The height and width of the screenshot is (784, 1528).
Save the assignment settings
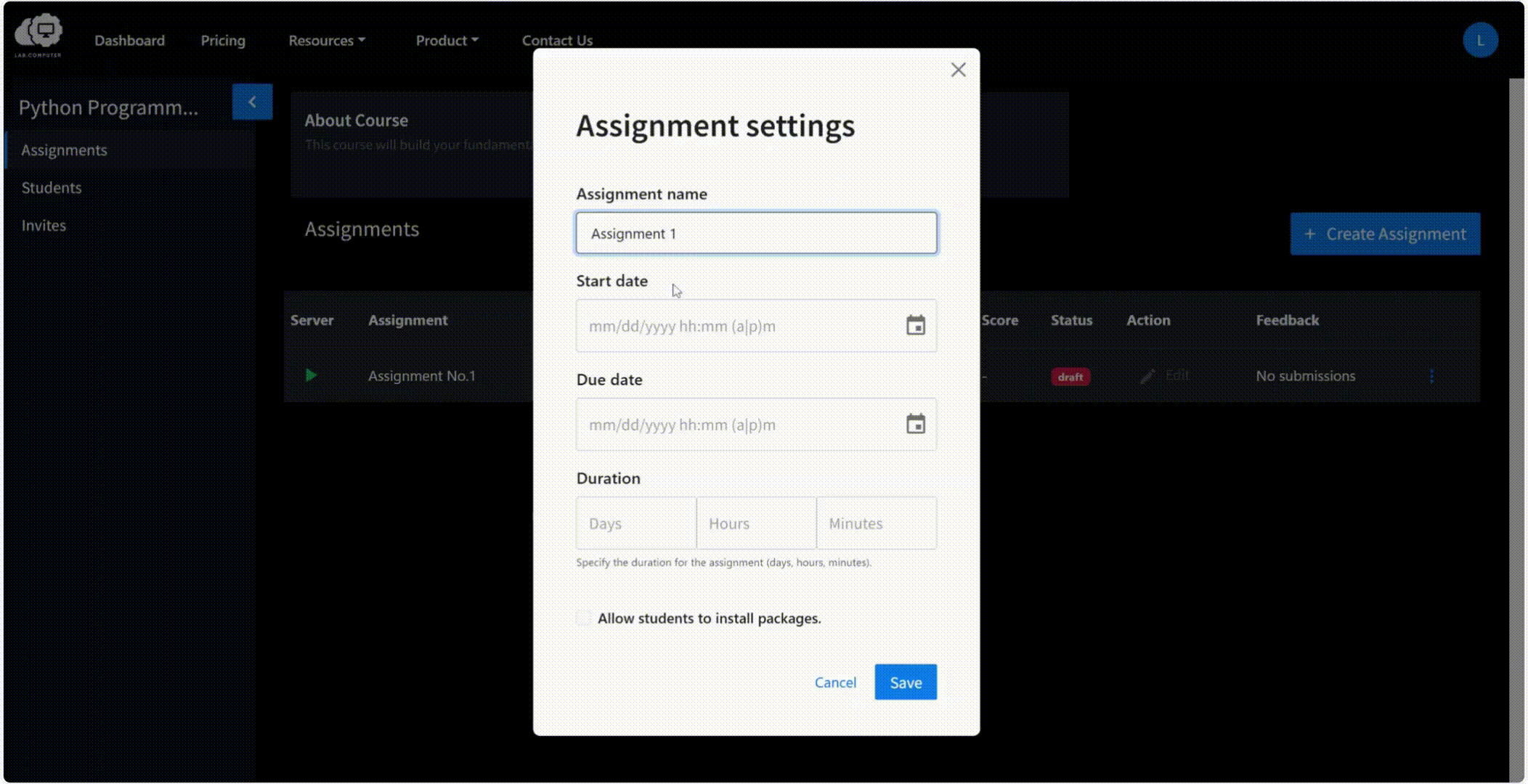pos(906,682)
